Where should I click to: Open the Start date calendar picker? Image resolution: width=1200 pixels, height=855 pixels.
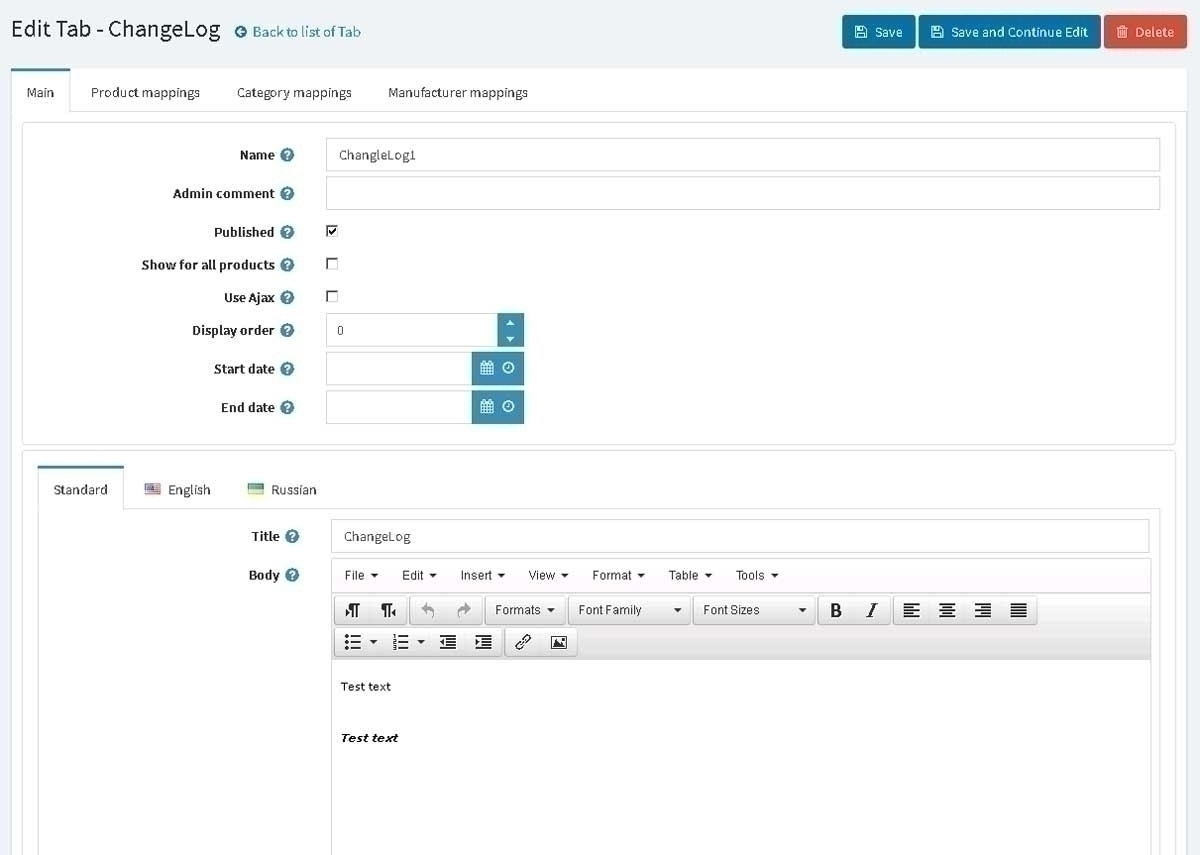tap(487, 368)
